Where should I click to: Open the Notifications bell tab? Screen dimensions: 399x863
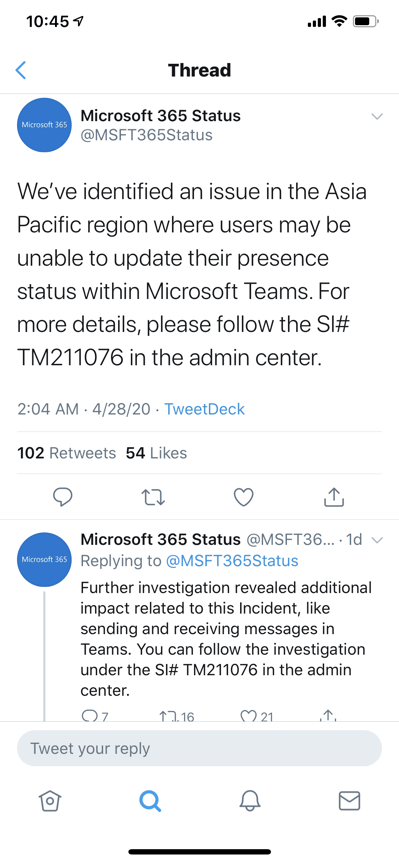pyautogui.click(x=249, y=801)
